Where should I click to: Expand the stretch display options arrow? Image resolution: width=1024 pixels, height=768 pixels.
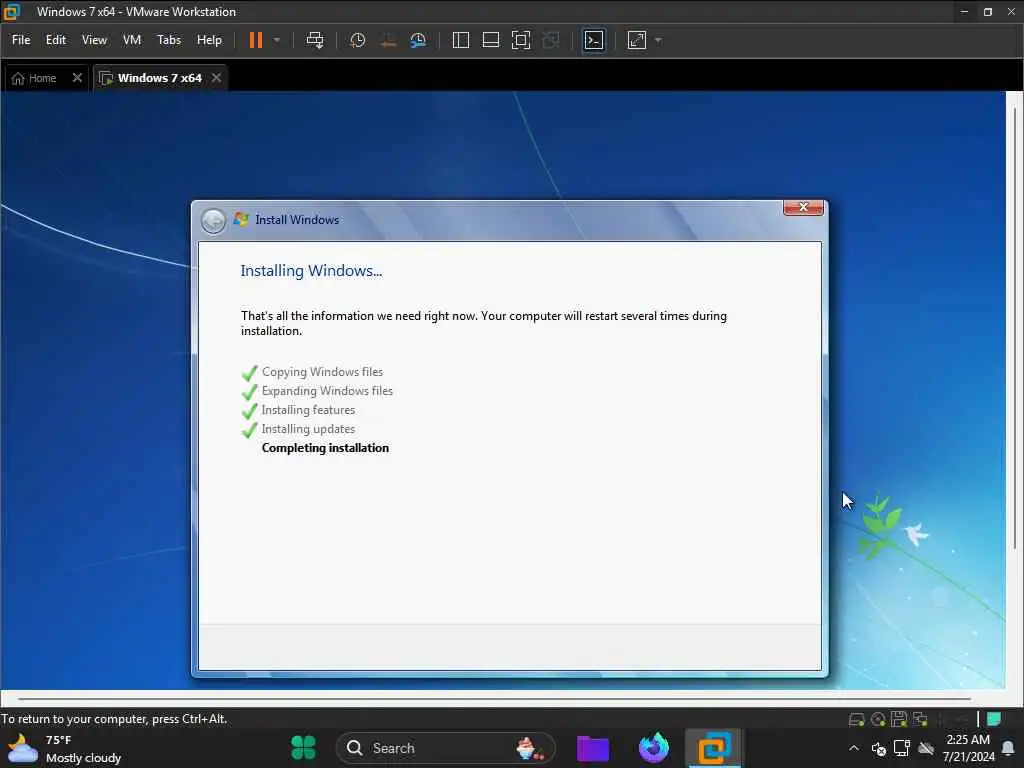(x=658, y=40)
